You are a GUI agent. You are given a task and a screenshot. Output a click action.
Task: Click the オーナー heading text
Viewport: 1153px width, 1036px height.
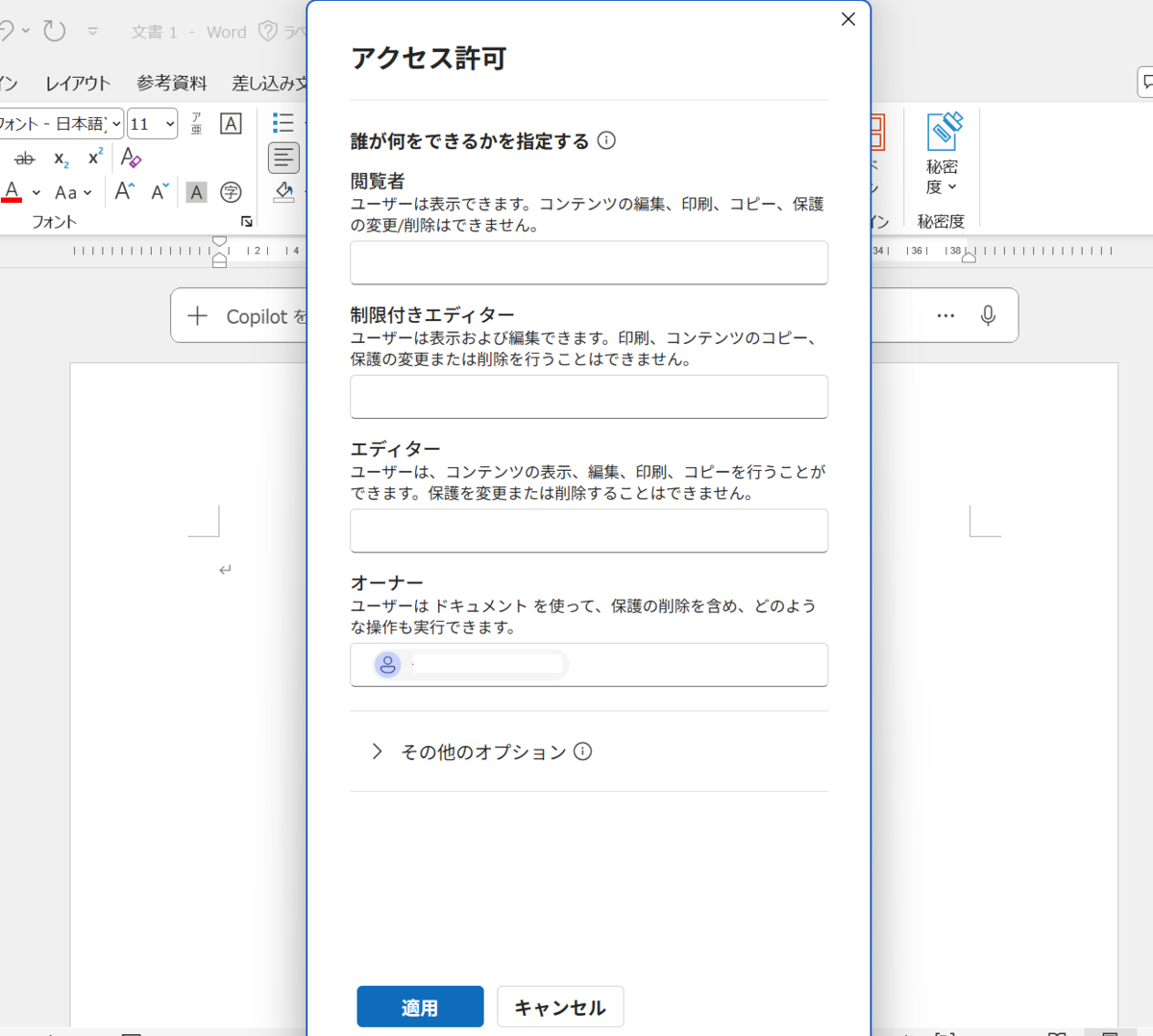(x=387, y=583)
